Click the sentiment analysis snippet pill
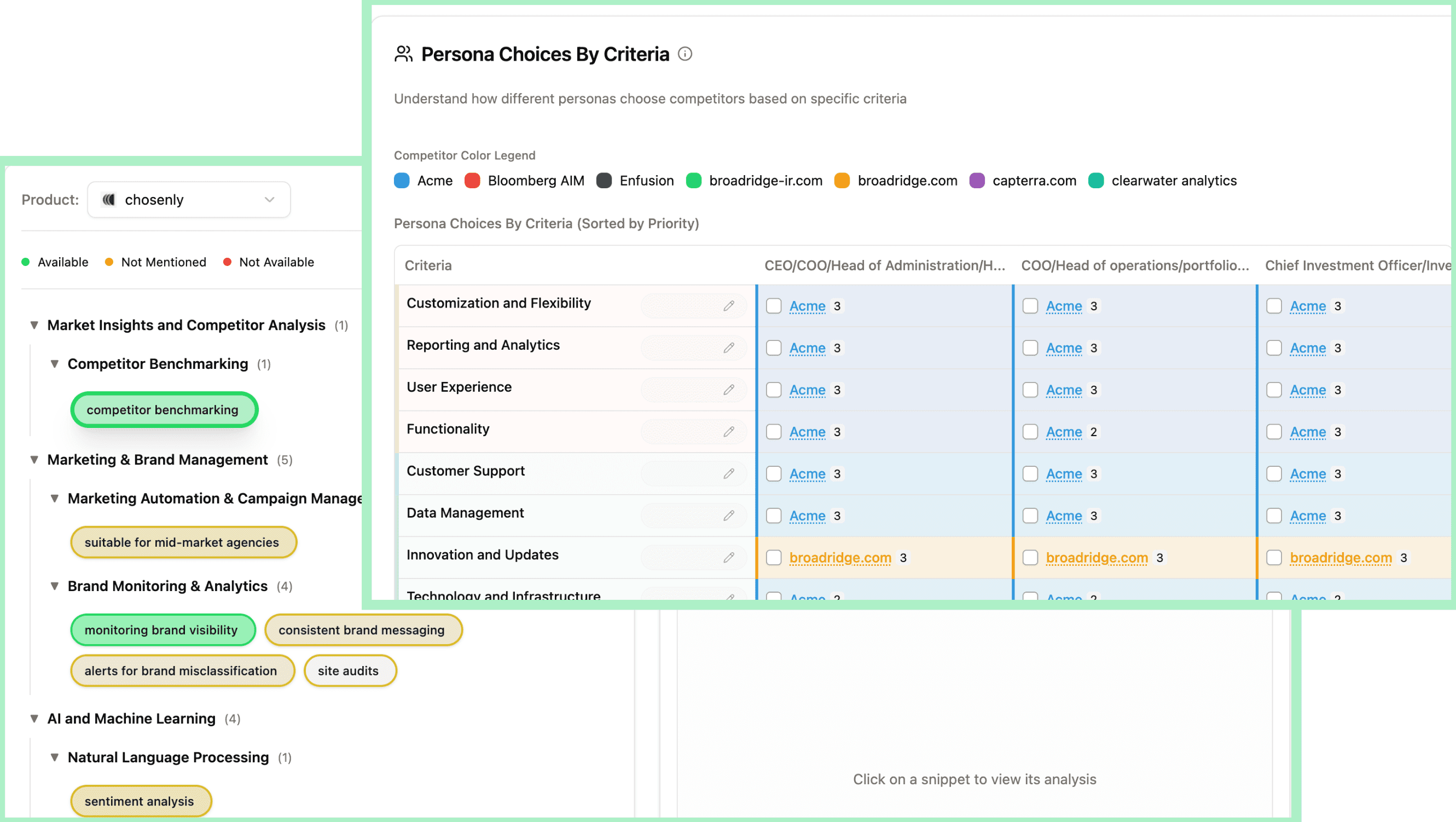Screen dimensions: 1456x822 point(140,801)
